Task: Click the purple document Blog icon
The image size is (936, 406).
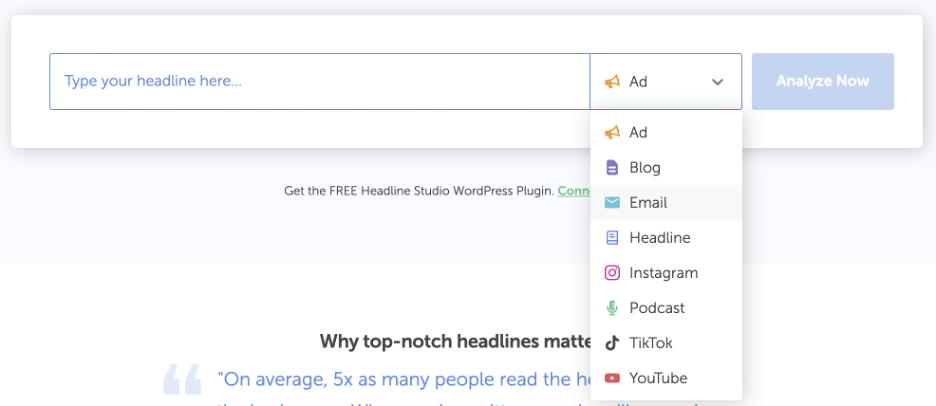Action: [612, 168]
